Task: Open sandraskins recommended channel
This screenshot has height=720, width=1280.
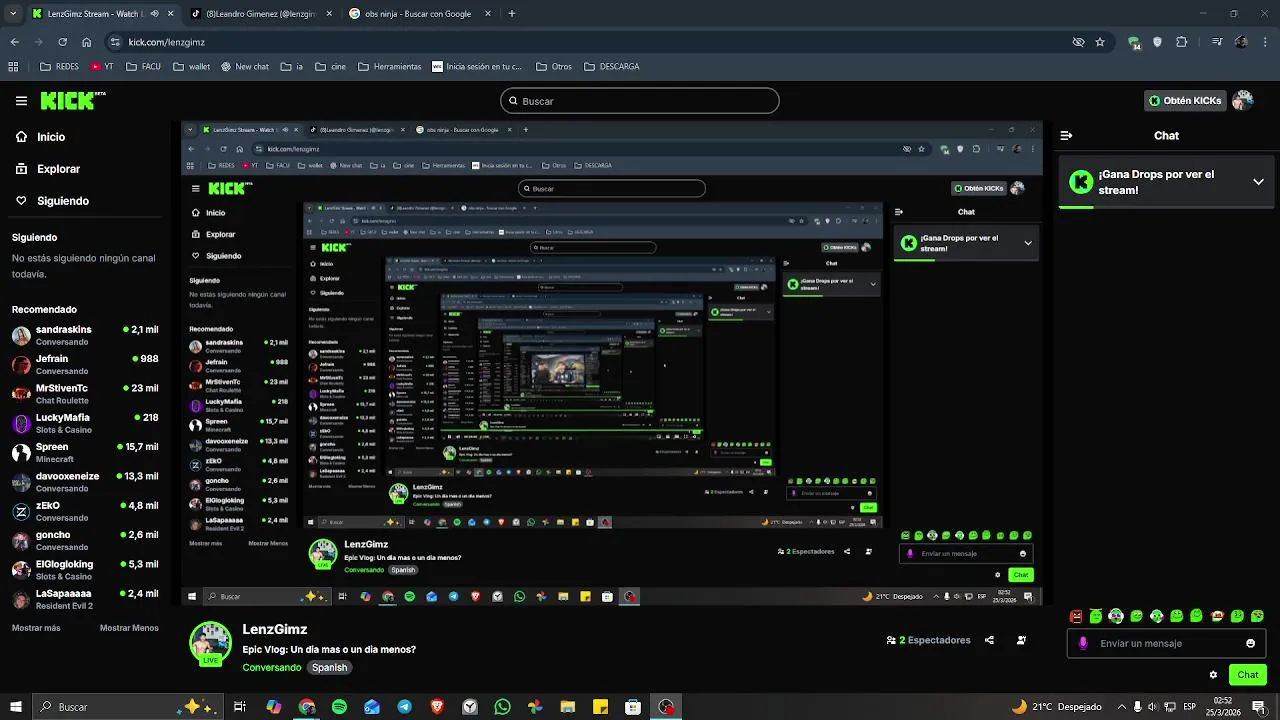Action: 86,335
